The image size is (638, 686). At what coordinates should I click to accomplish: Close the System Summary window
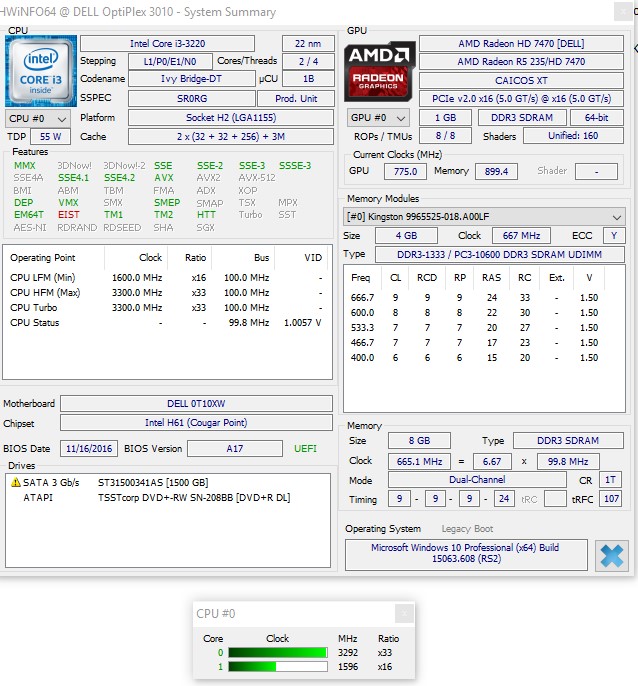click(623, 12)
